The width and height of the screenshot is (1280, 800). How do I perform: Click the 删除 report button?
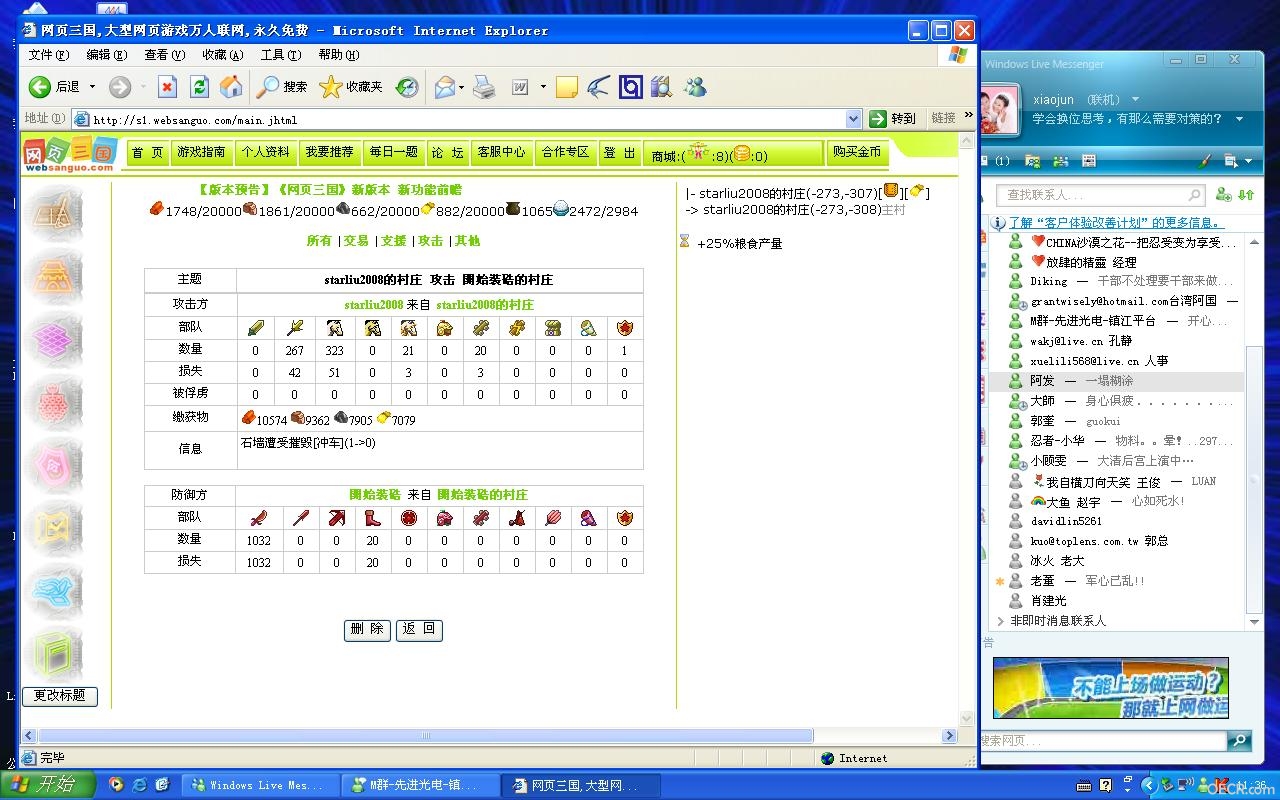click(367, 630)
